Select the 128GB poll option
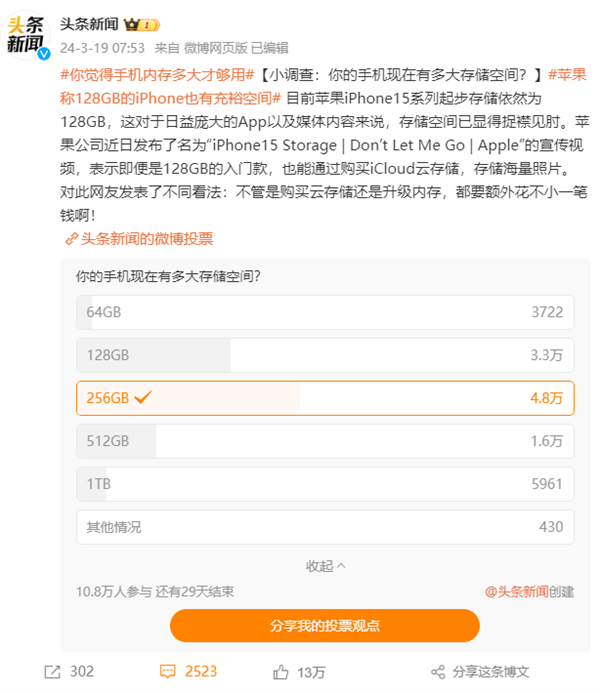Screen dimensions: 600x693 tap(325, 355)
